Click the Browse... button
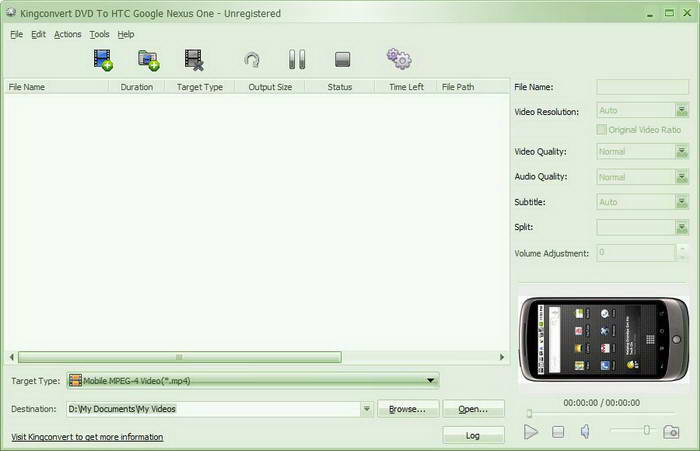This screenshot has width=700, height=451. pyautogui.click(x=408, y=409)
